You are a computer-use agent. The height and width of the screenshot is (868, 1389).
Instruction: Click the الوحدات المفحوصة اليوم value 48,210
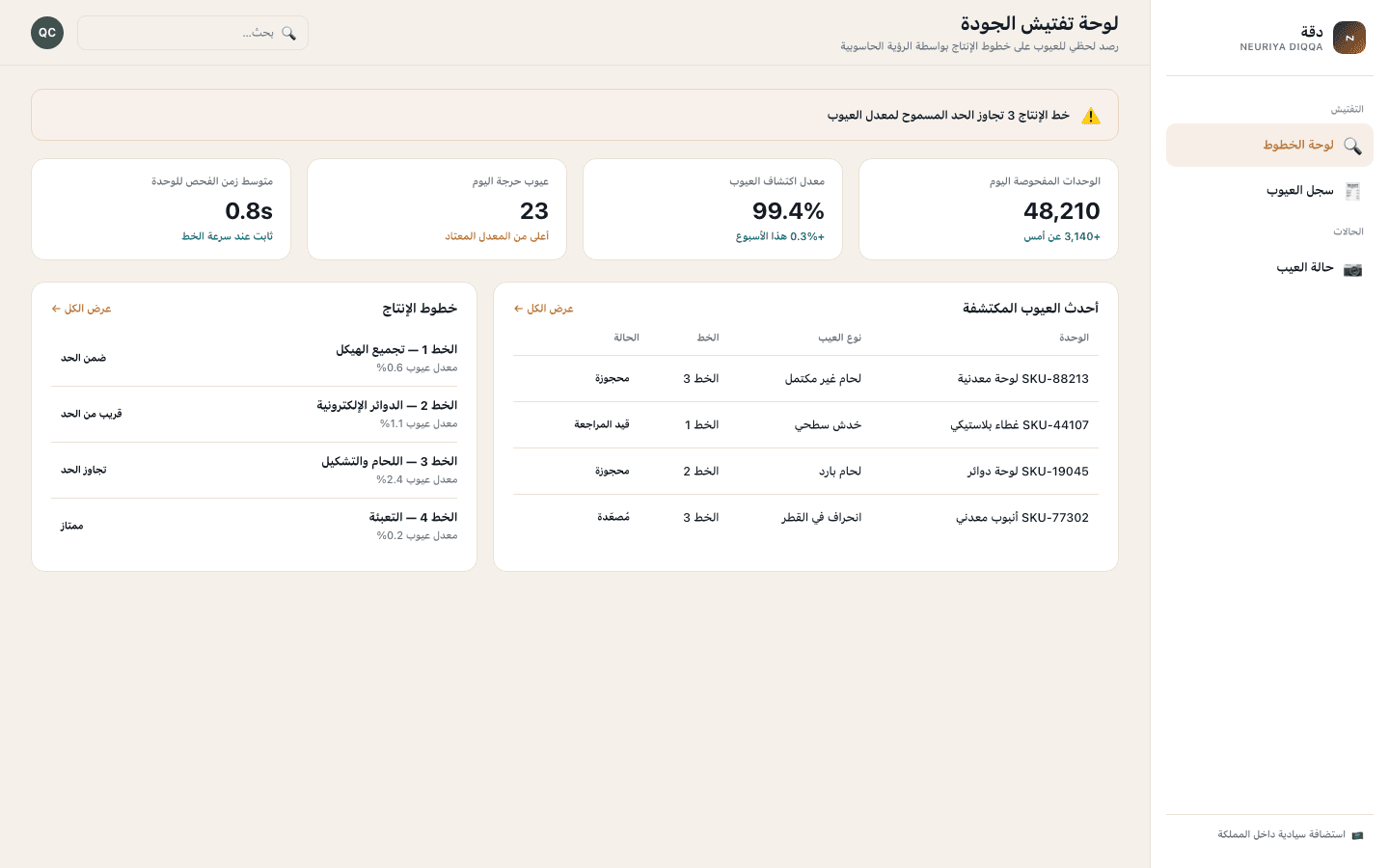[x=1062, y=211]
